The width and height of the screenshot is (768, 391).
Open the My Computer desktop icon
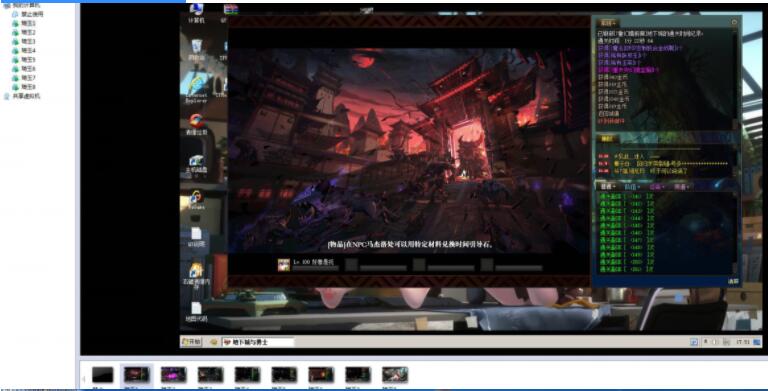[x=196, y=13]
